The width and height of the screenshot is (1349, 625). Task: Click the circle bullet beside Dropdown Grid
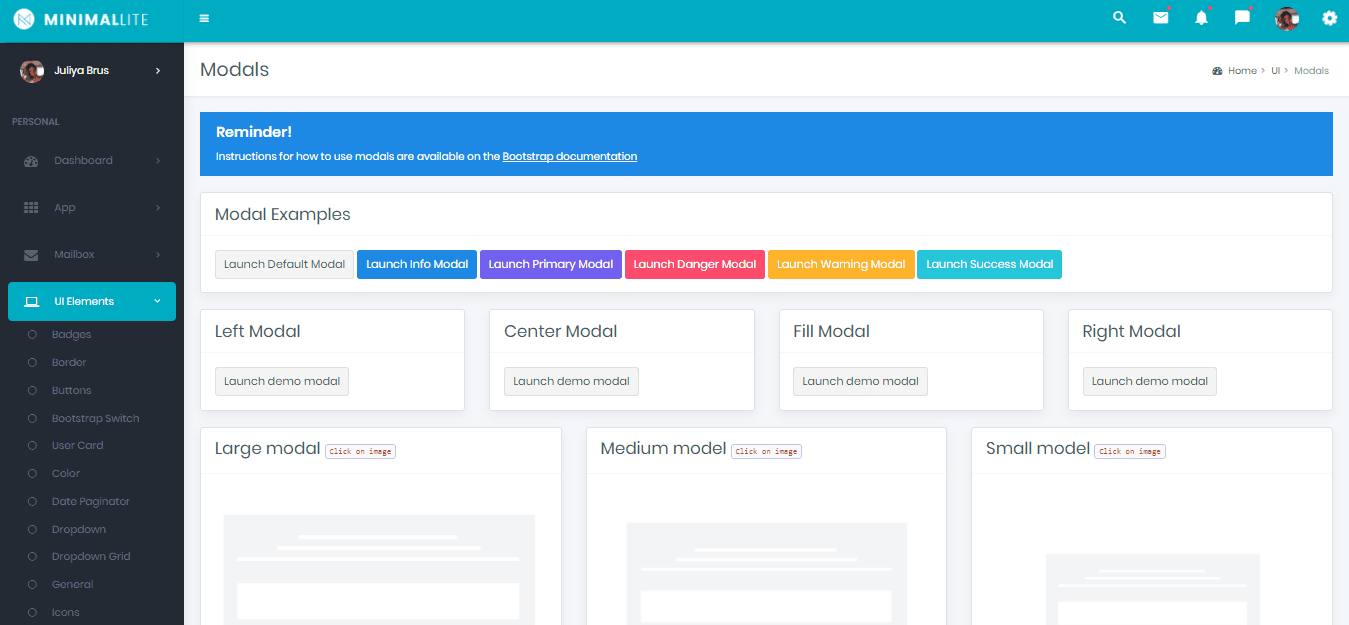point(32,557)
